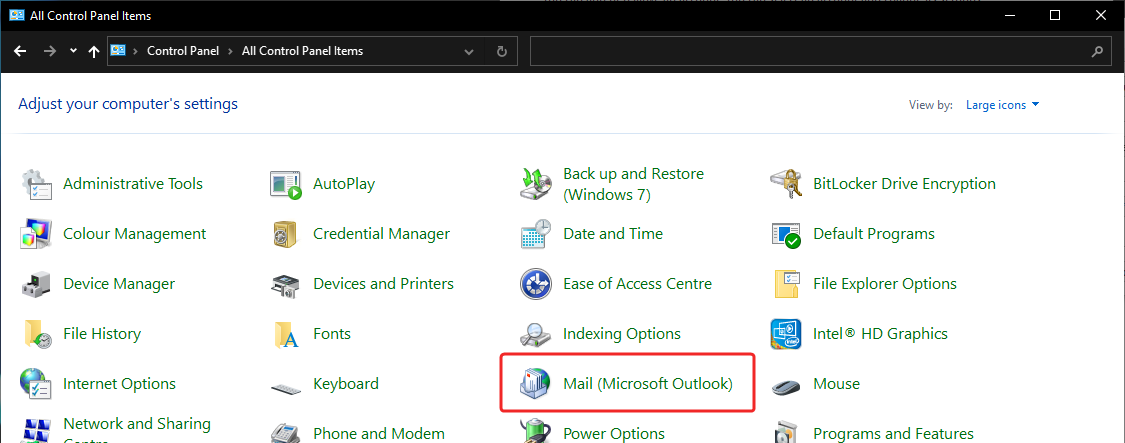Image resolution: width=1125 pixels, height=443 pixels.
Task: Open the address bar history dropdown
Action: [469, 51]
